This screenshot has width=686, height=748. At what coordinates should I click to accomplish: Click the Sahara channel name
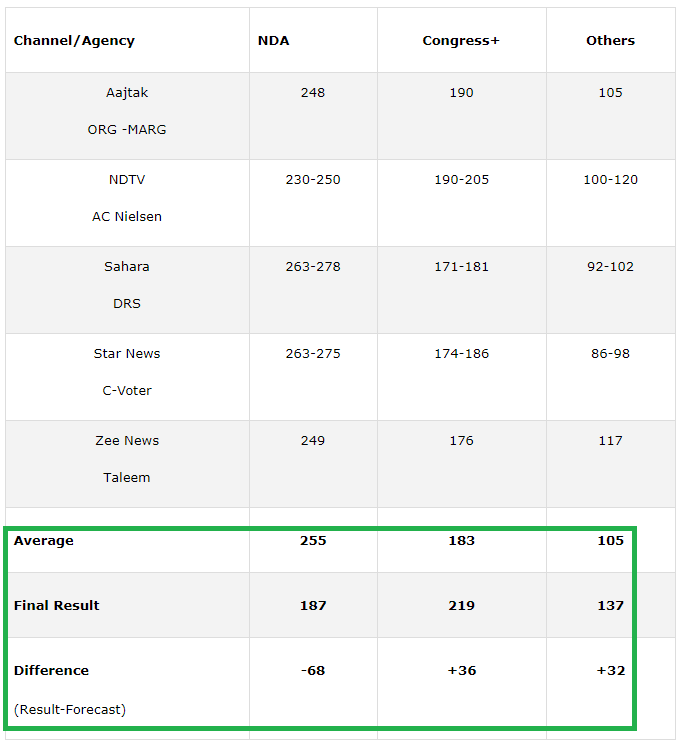tap(127, 267)
